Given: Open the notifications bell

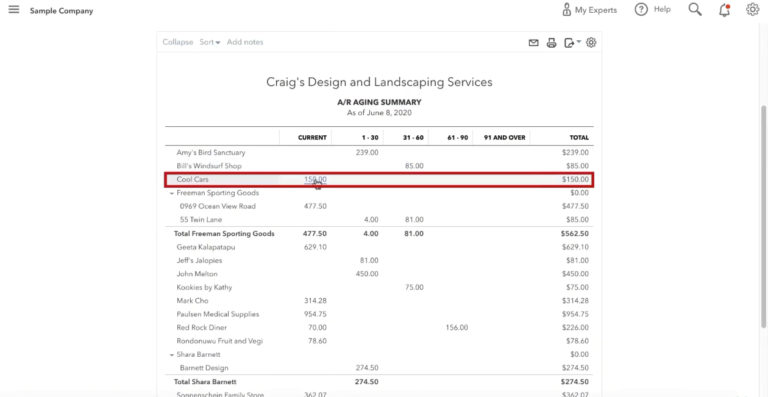Looking at the screenshot, I should coord(724,10).
